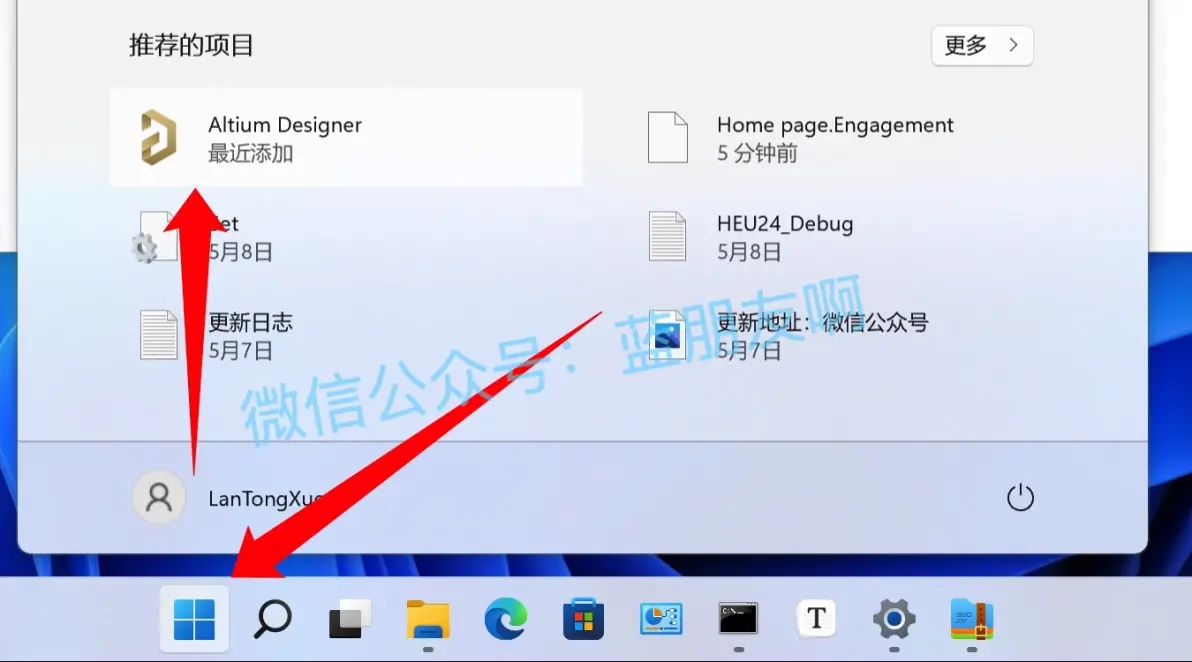This screenshot has height=662, width=1192.
Task: Switch to the Command Prompt taskbar icon
Action: tap(738, 619)
